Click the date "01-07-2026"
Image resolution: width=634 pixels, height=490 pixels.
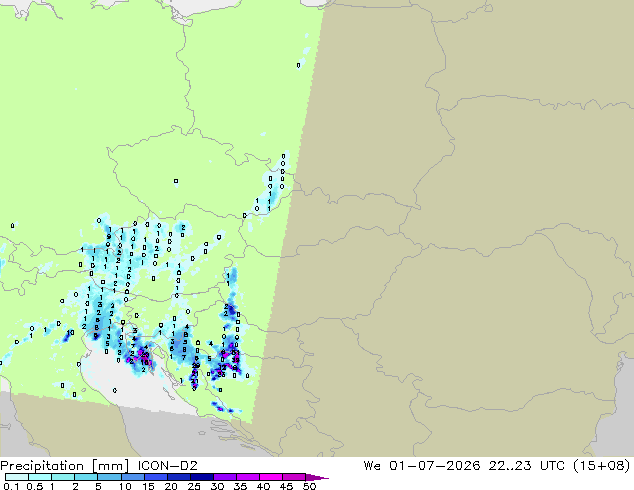tap(435, 466)
